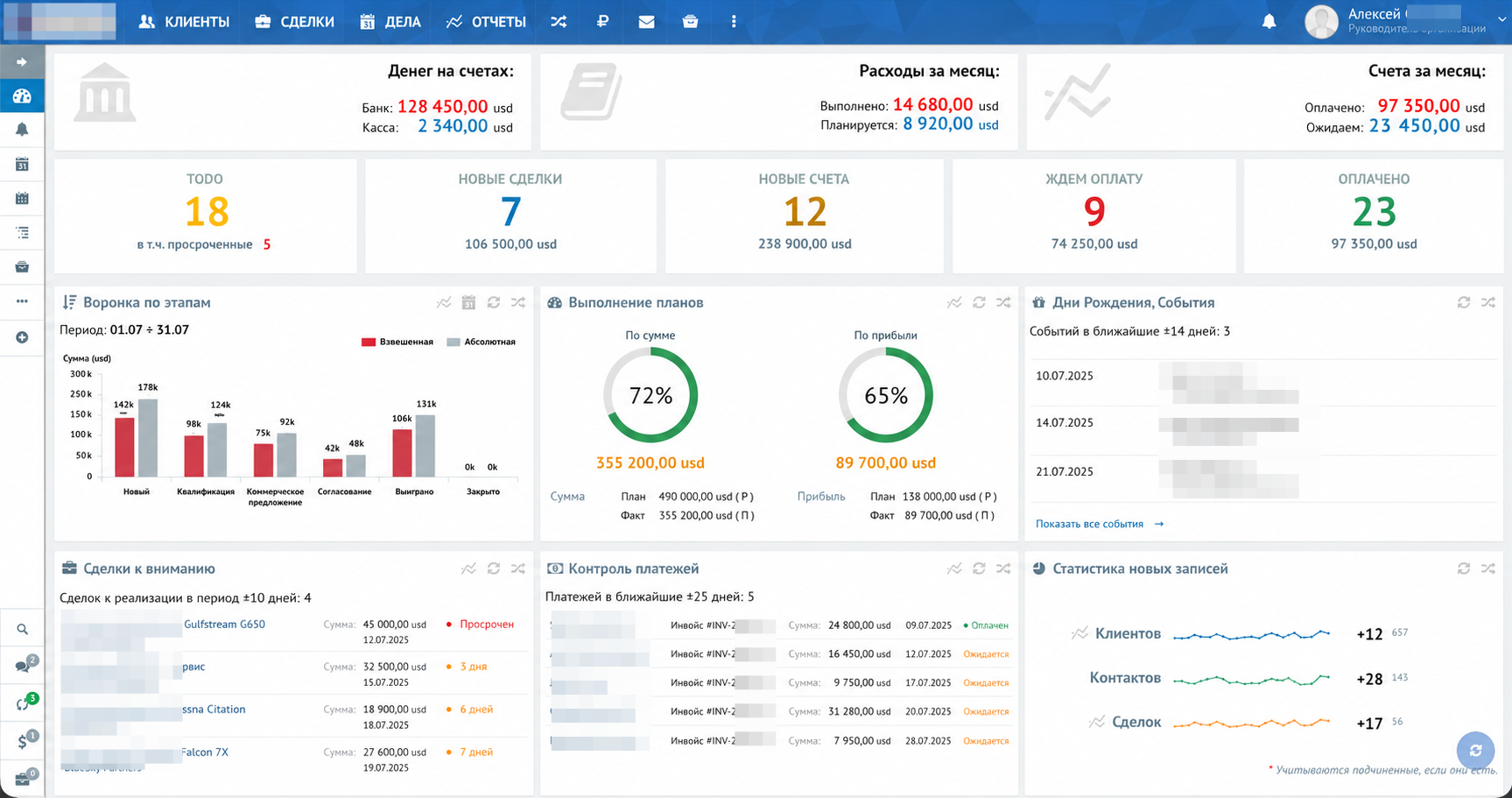Open the briefcase deals icon in left sidebar
The height and width of the screenshot is (798, 1512).
(x=22, y=266)
